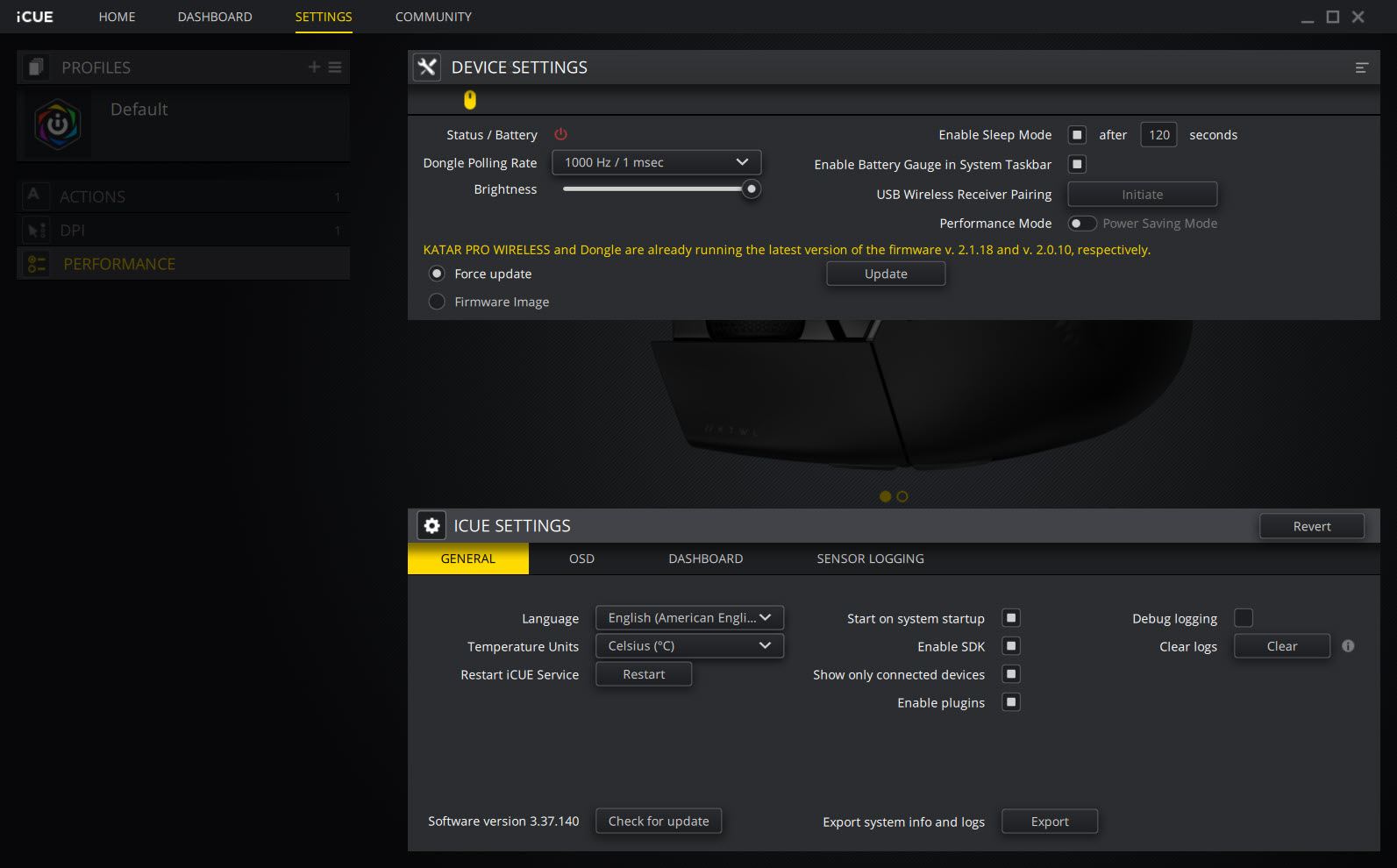Click the firmware Update button

point(886,274)
